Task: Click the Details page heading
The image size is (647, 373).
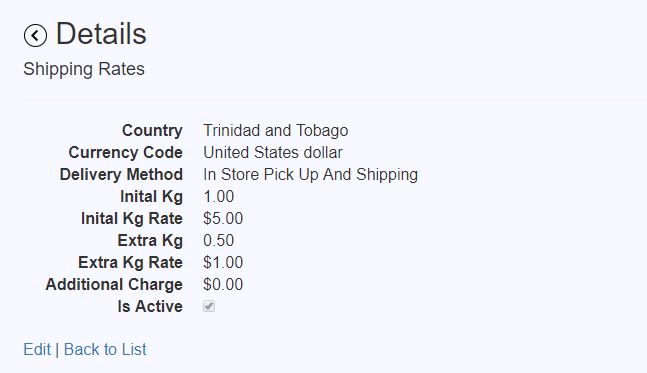Action: pos(101,33)
